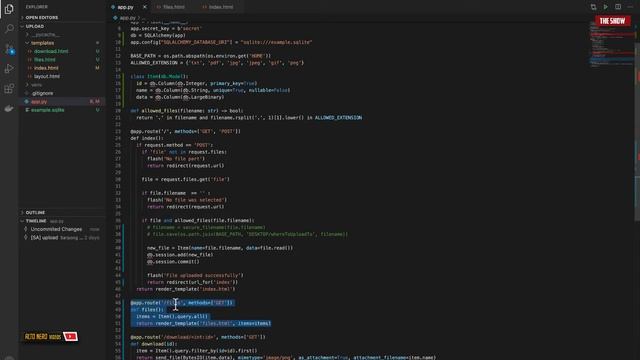This screenshot has width=640, height=360.
Task: Close the app.py editor tab
Action: [144, 7]
